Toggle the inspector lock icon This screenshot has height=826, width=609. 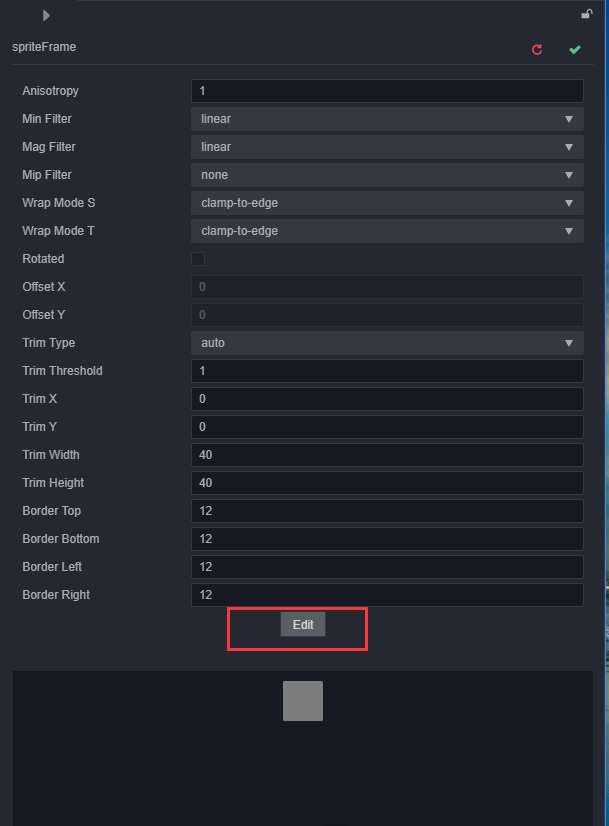[587, 14]
